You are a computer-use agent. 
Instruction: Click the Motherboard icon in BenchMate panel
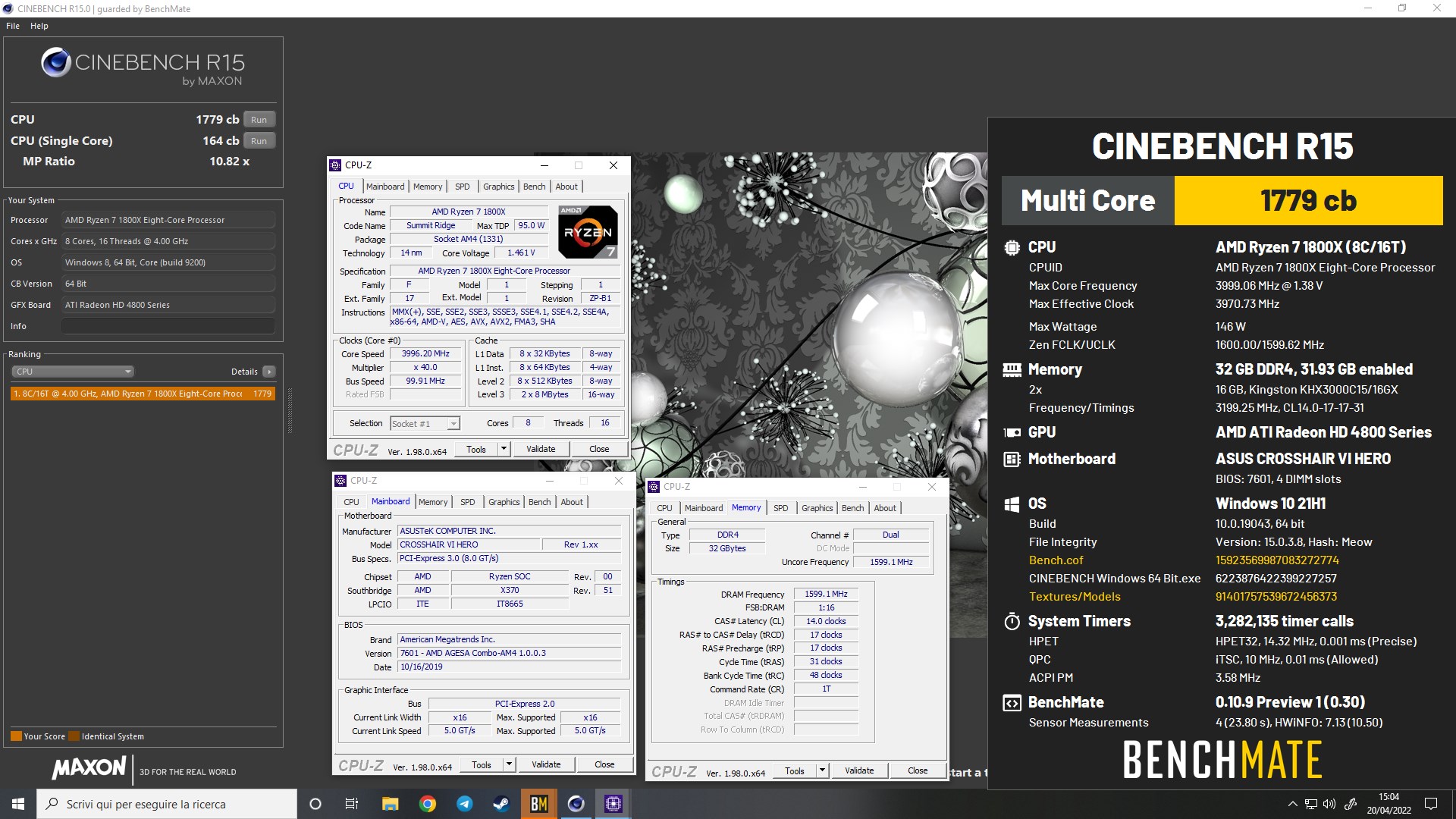(1012, 459)
